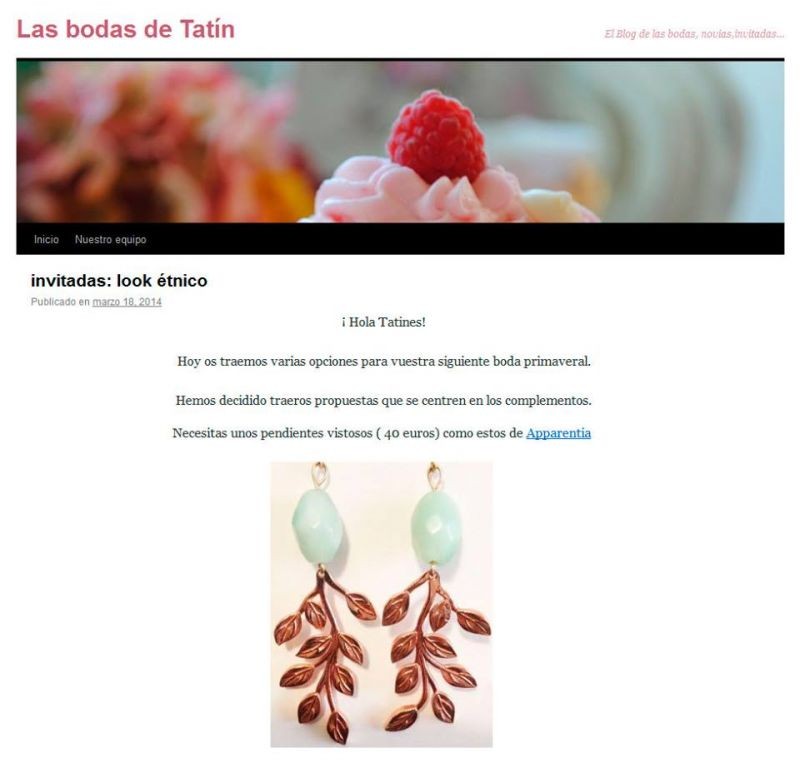The height and width of the screenshot is (768, 800).
Task: Click the Las bodas de Tatín title
Action: point(126,29)
